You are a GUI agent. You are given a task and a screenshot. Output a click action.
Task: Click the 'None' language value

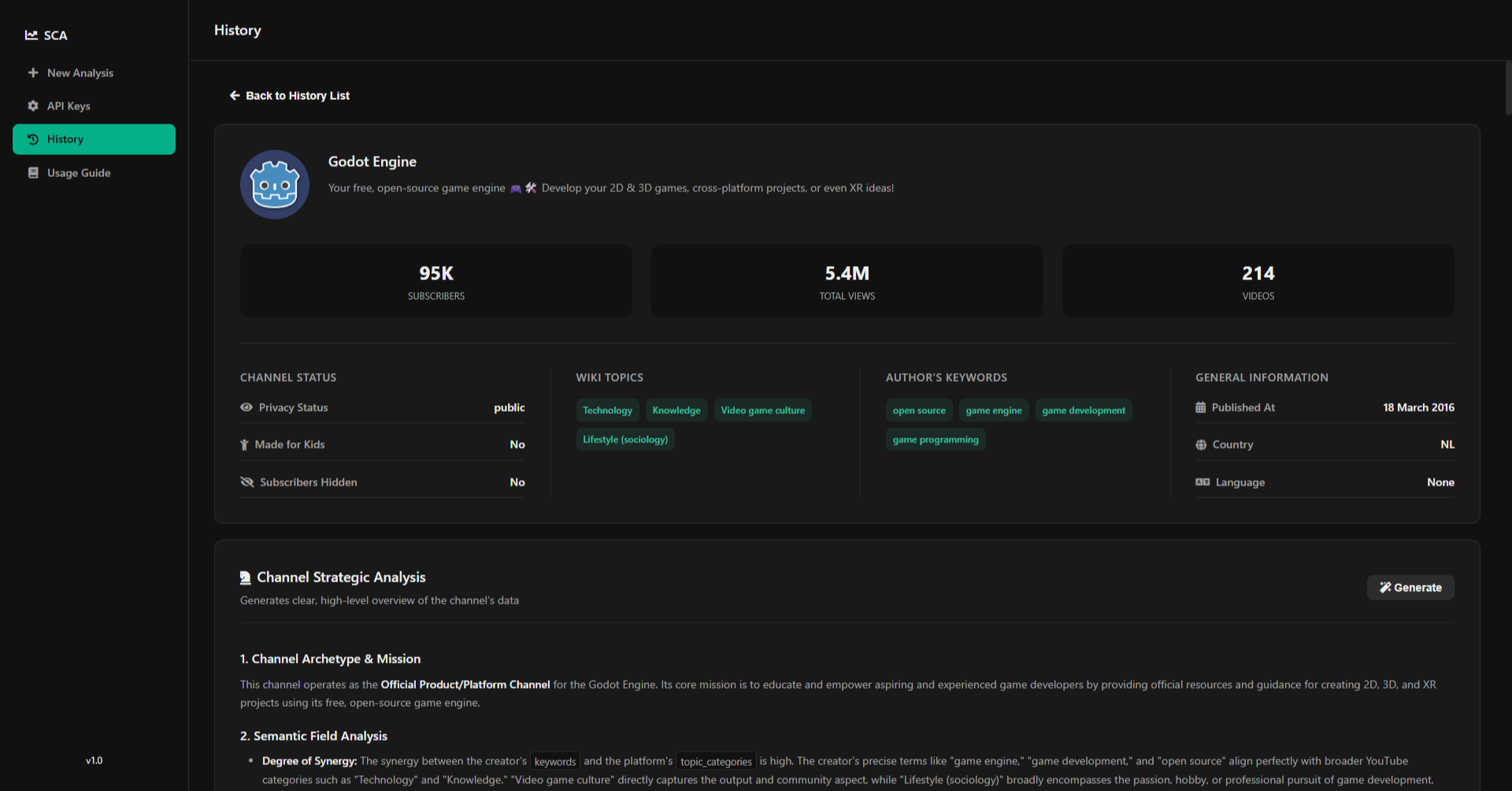click(x=1440, y=482)
